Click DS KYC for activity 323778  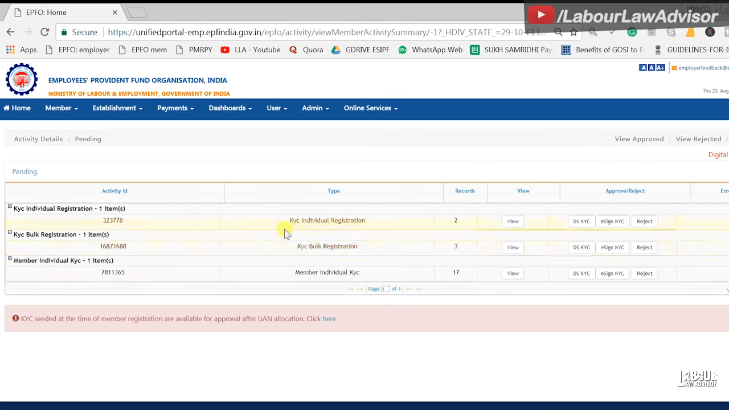point(581,221)
